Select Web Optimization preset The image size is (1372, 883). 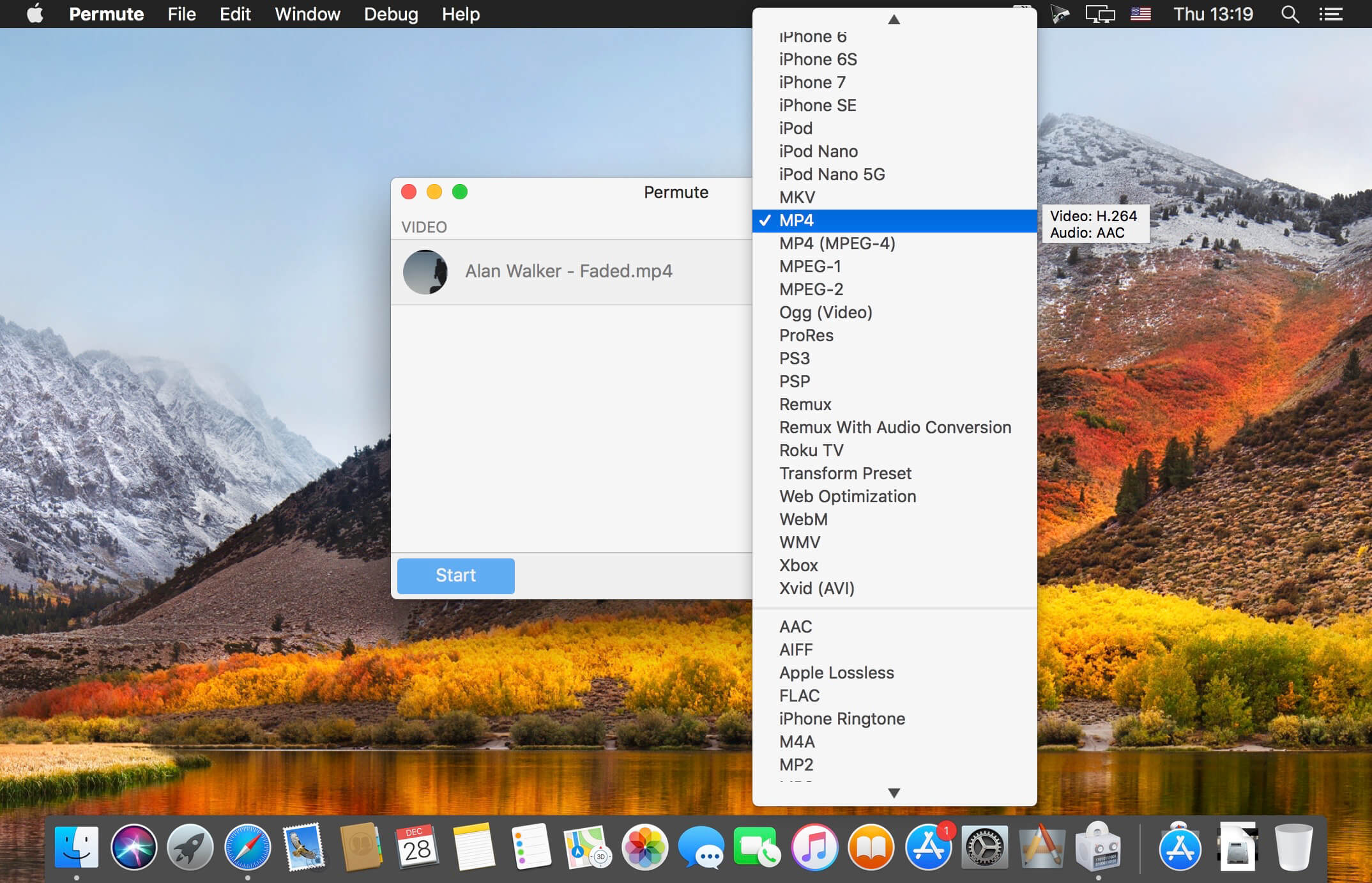coord(894,496)
